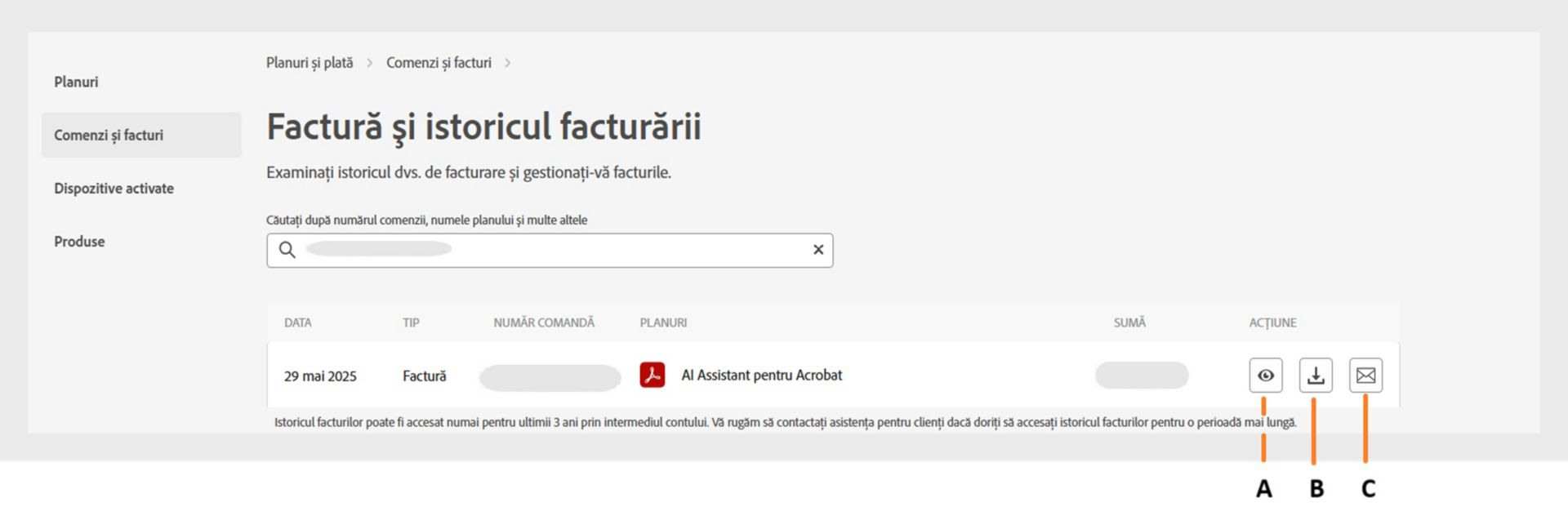Open the Planuri sidebar item
The width and height of the screenshot is (1568, 507).
76,82
